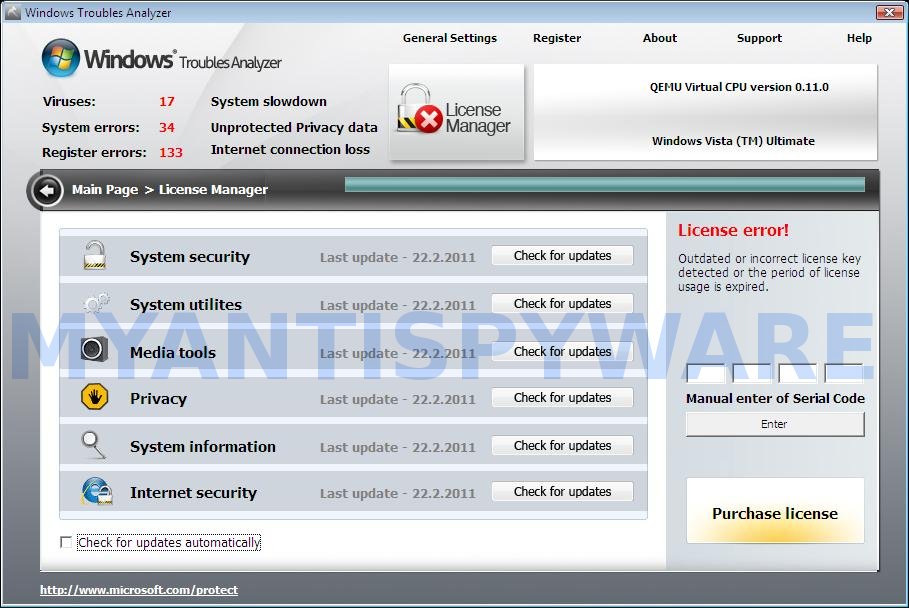Focus the first serial code field
The image size is (909, 608).
click(706, 373)
